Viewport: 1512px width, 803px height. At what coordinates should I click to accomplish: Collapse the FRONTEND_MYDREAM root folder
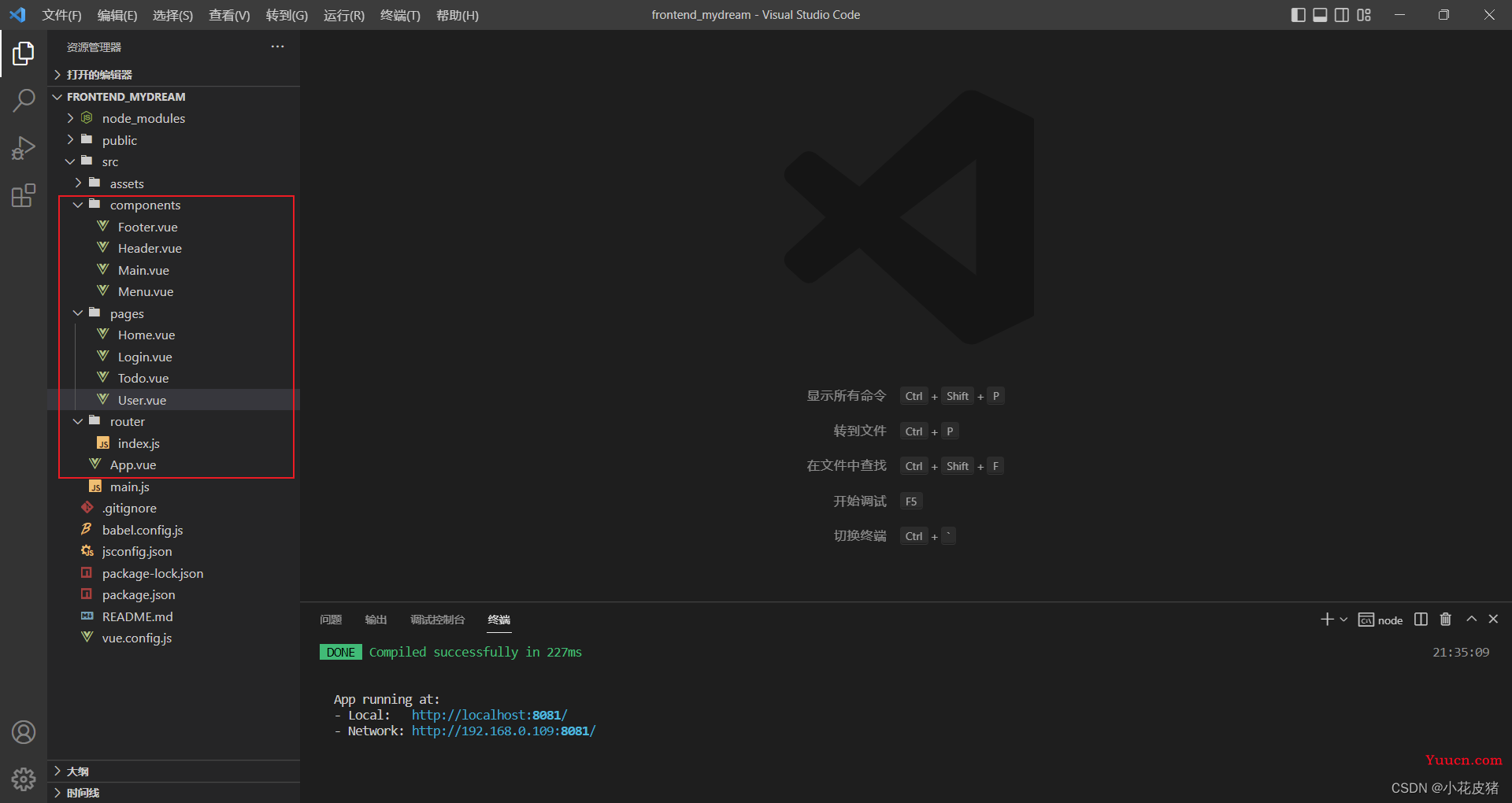click(x=174, y=97)
